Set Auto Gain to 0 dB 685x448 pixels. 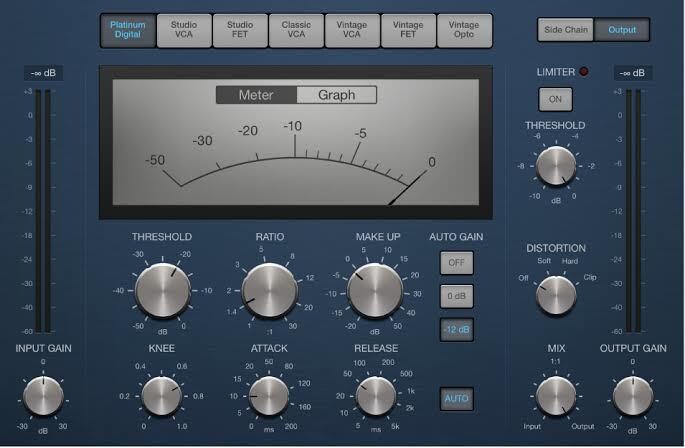coord(457,296)
